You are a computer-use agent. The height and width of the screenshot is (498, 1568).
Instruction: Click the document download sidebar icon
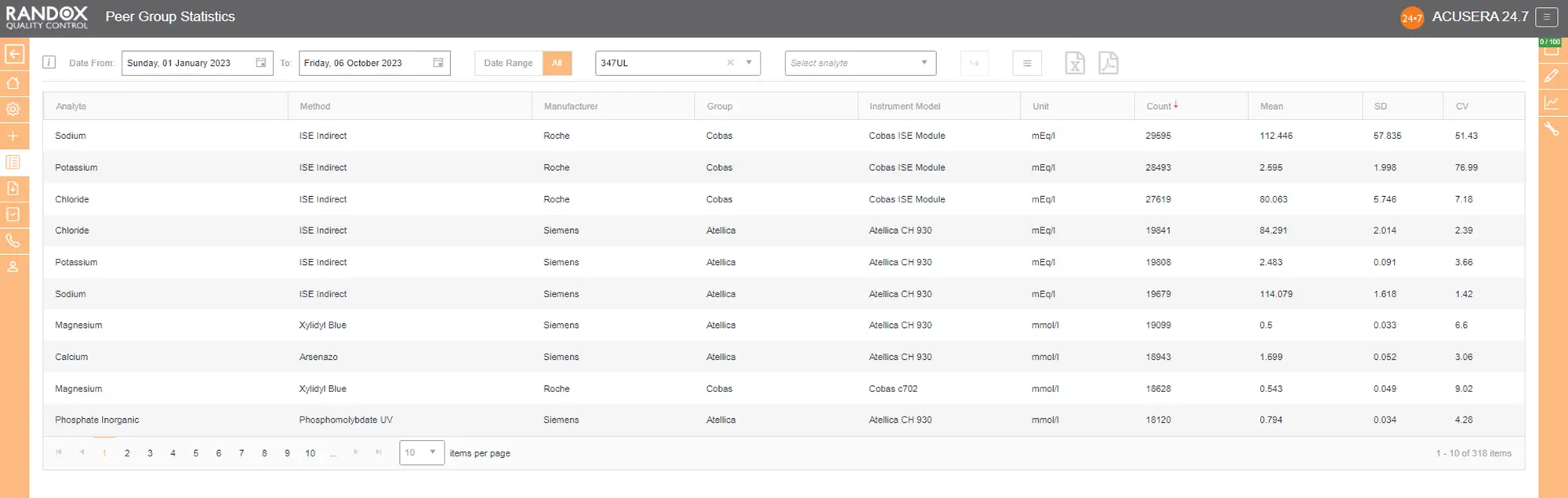coord(13,188)
